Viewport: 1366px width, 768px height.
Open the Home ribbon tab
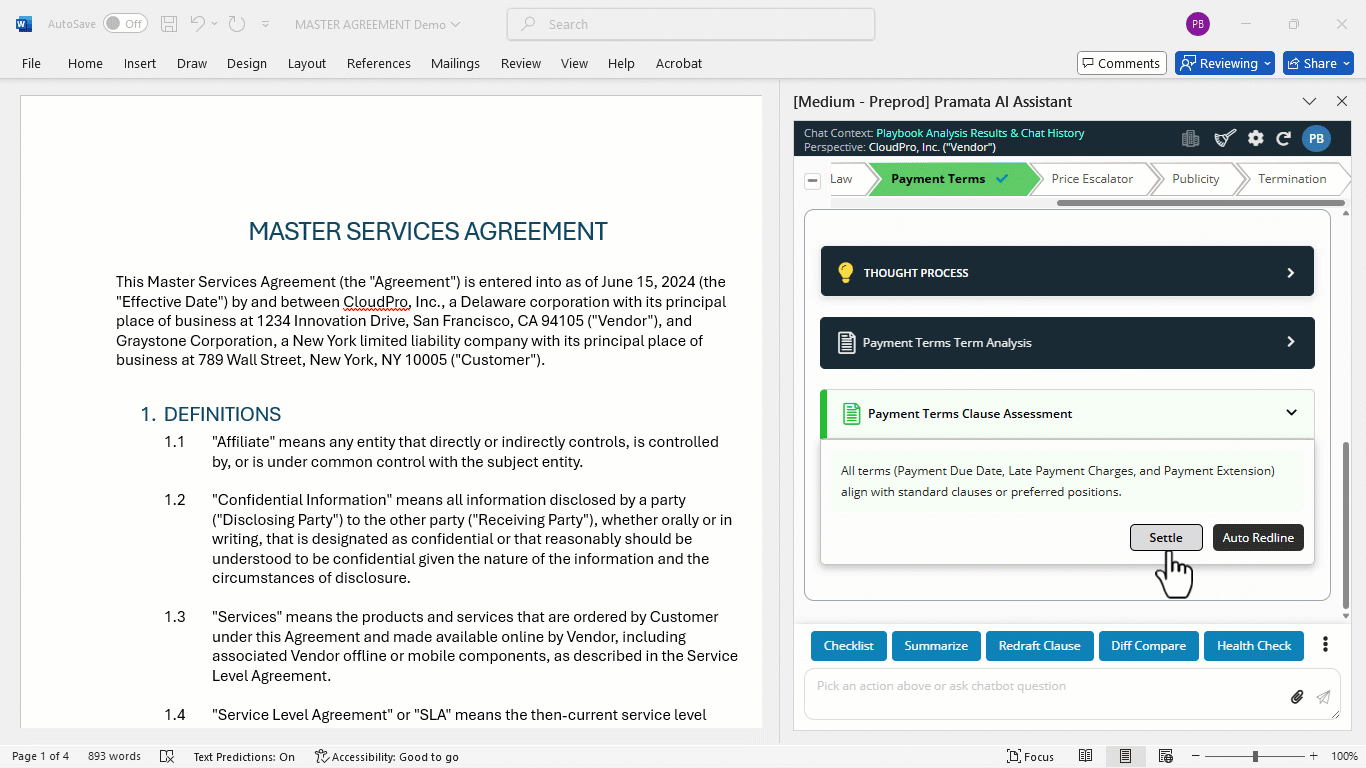click(85, 63)
